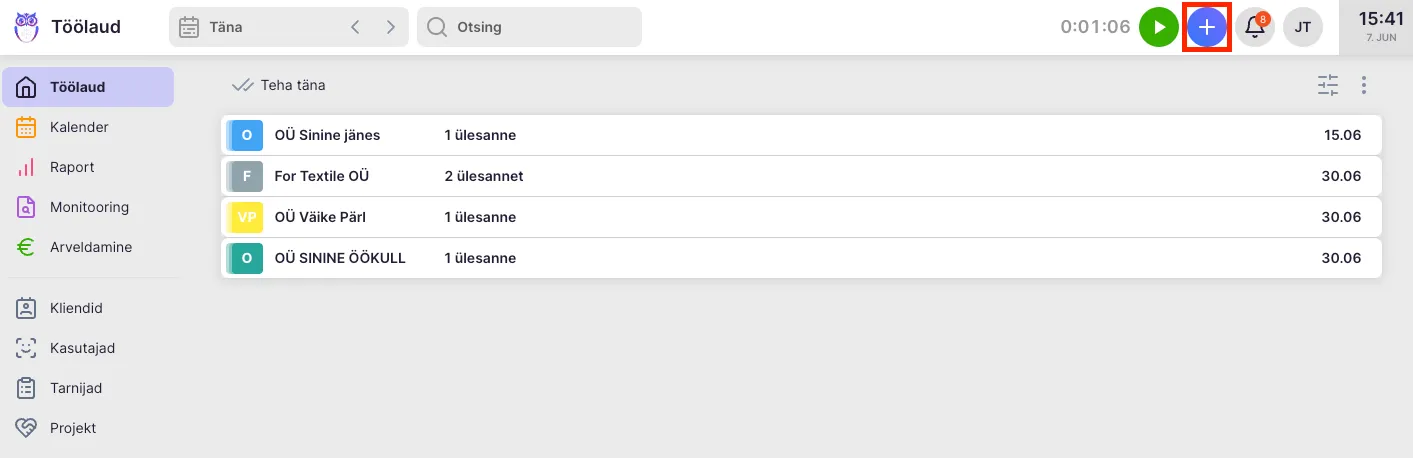Screen dimensions: 1413x458
Task: Go to previous day with left chevron
Action: pos(355,27)
